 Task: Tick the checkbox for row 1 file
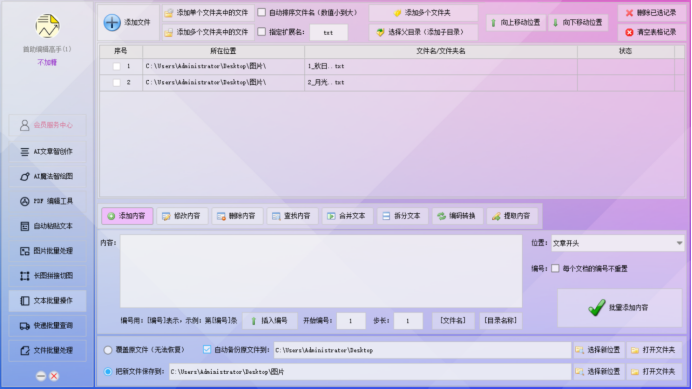click(x=117, y=66)
